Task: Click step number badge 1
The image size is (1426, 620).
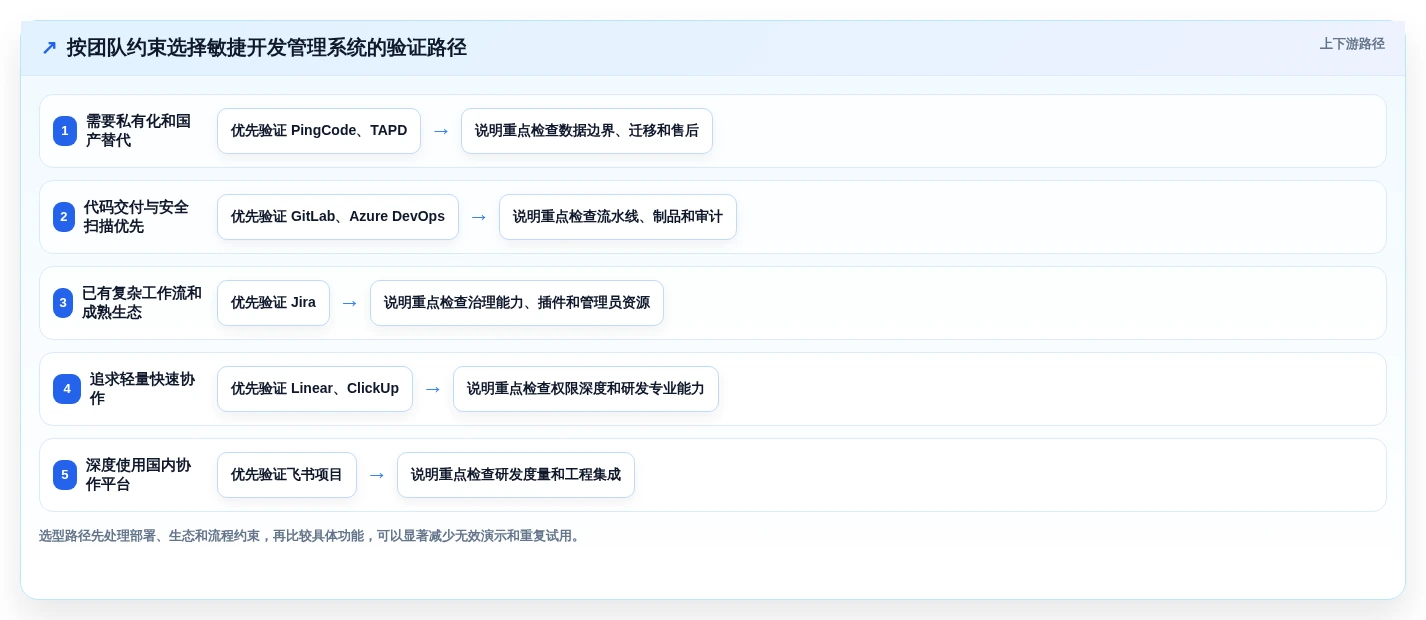Action: point(65,131)
